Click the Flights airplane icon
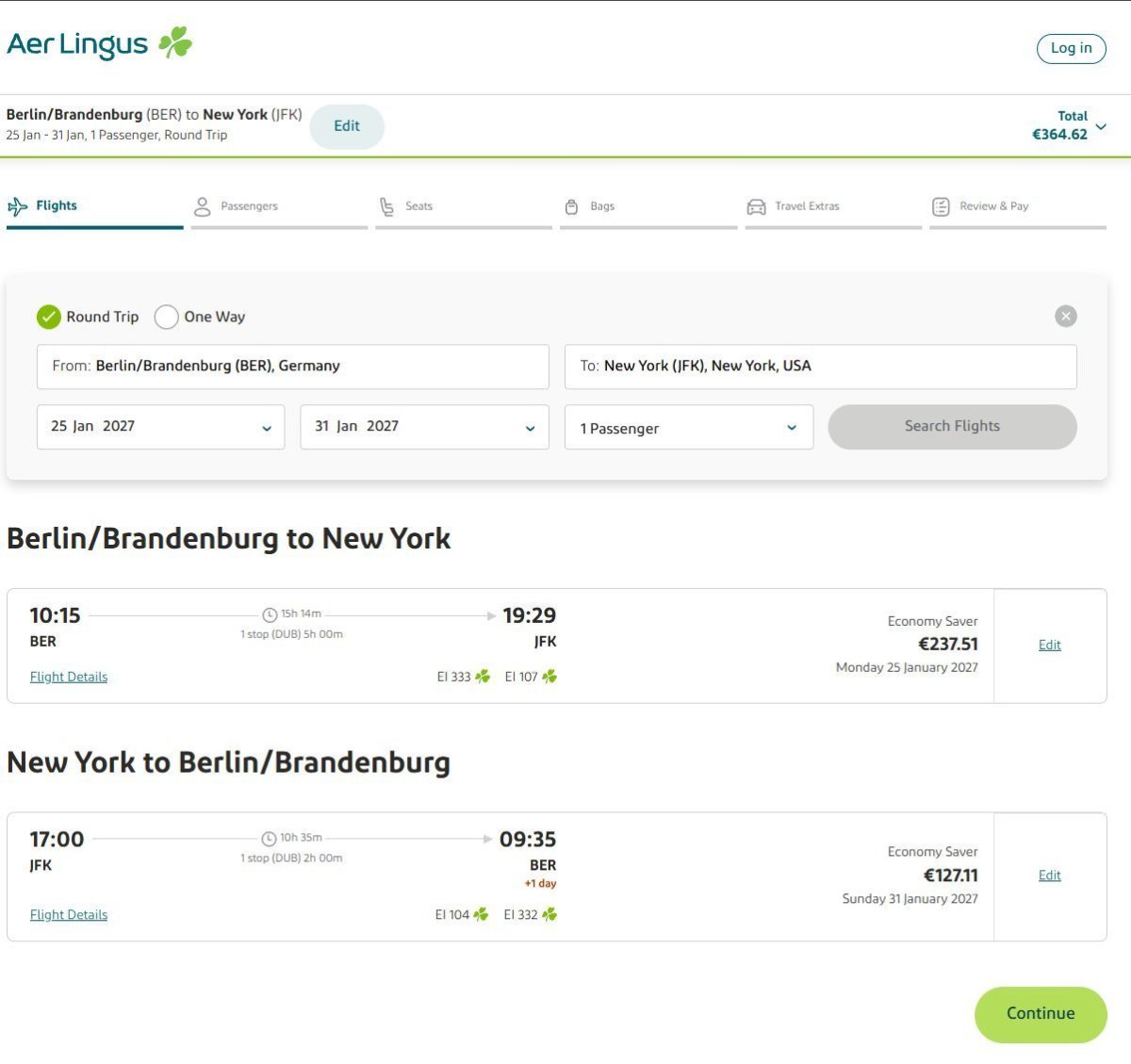Screen dimensions: 1131x1064 tap(17, 206)
